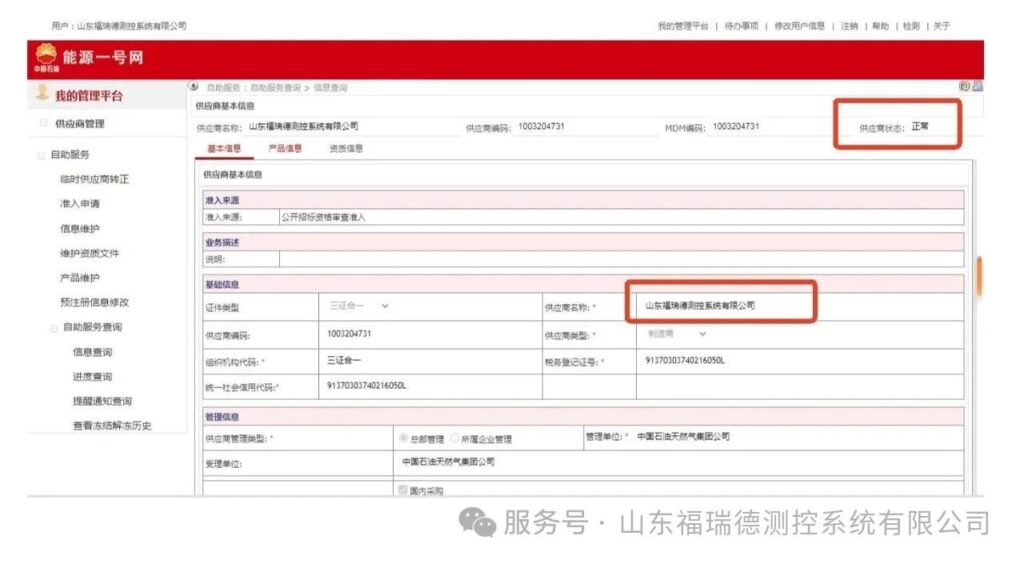This screenshot has width=1024, height=564.
Task: Open 信息维护 in sidebar
Action: [x=80, y=228]
